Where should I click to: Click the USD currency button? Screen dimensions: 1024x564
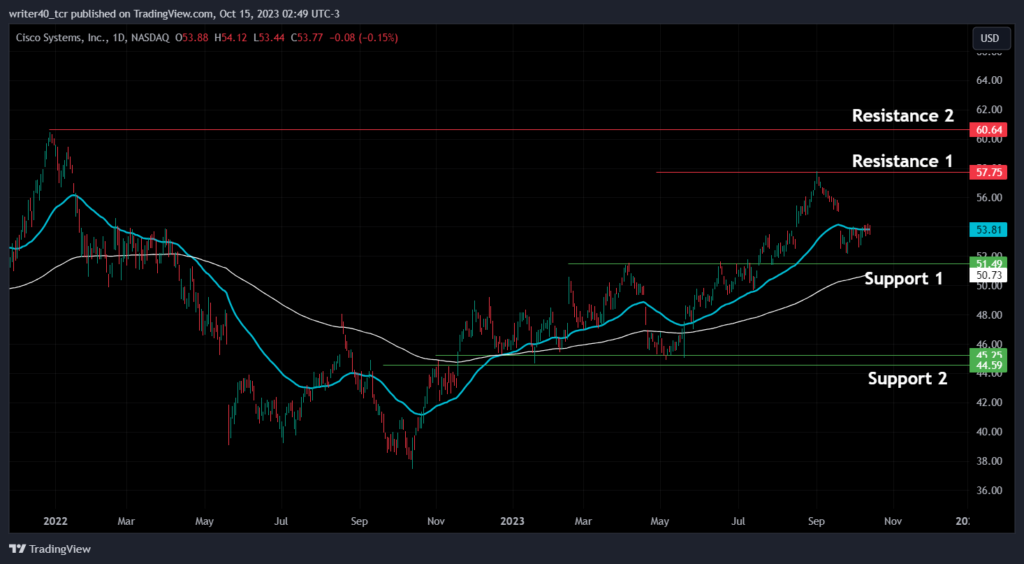click(x=989, y=38)
